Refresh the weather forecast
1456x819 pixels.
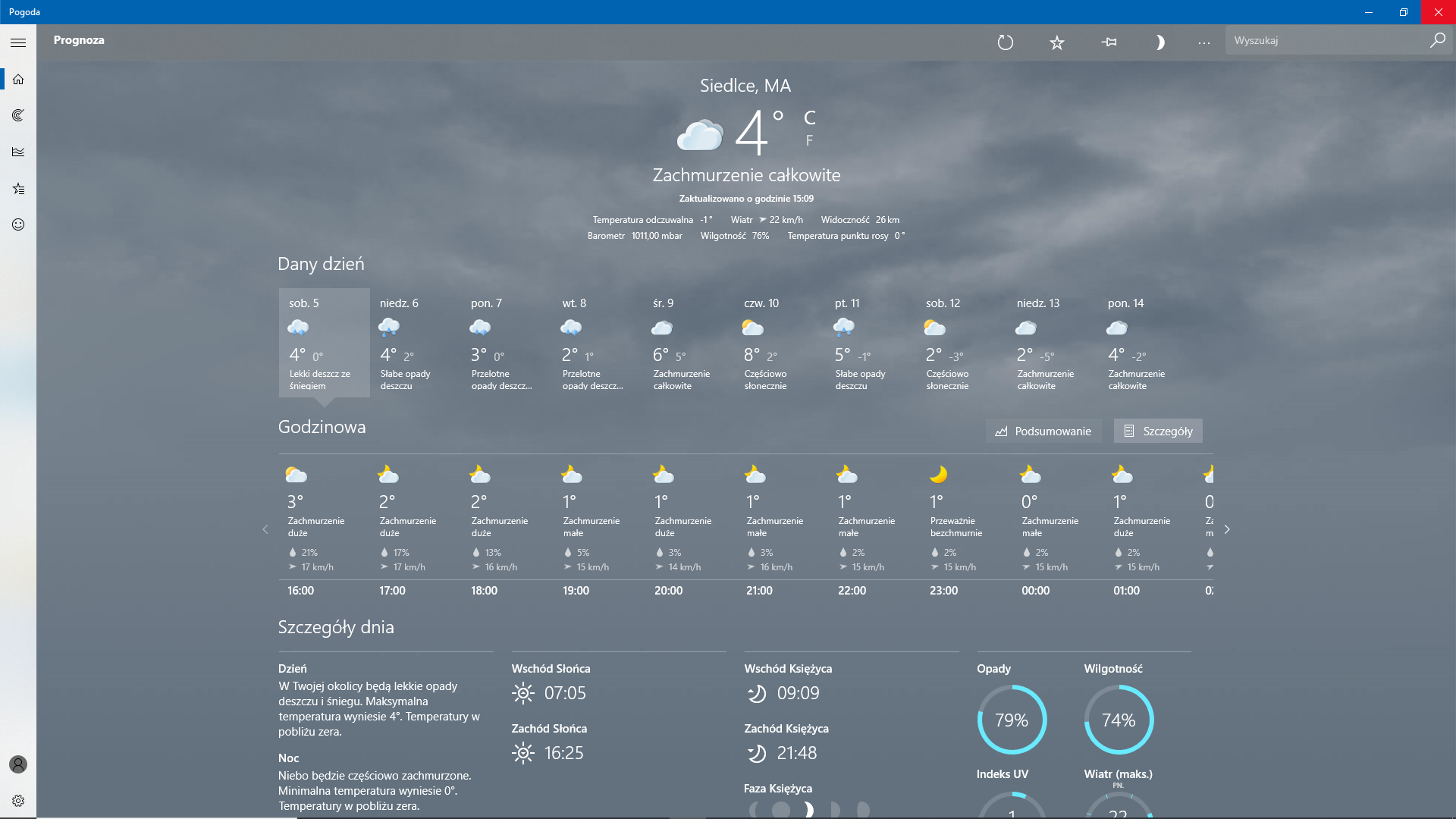[1006, 42]
